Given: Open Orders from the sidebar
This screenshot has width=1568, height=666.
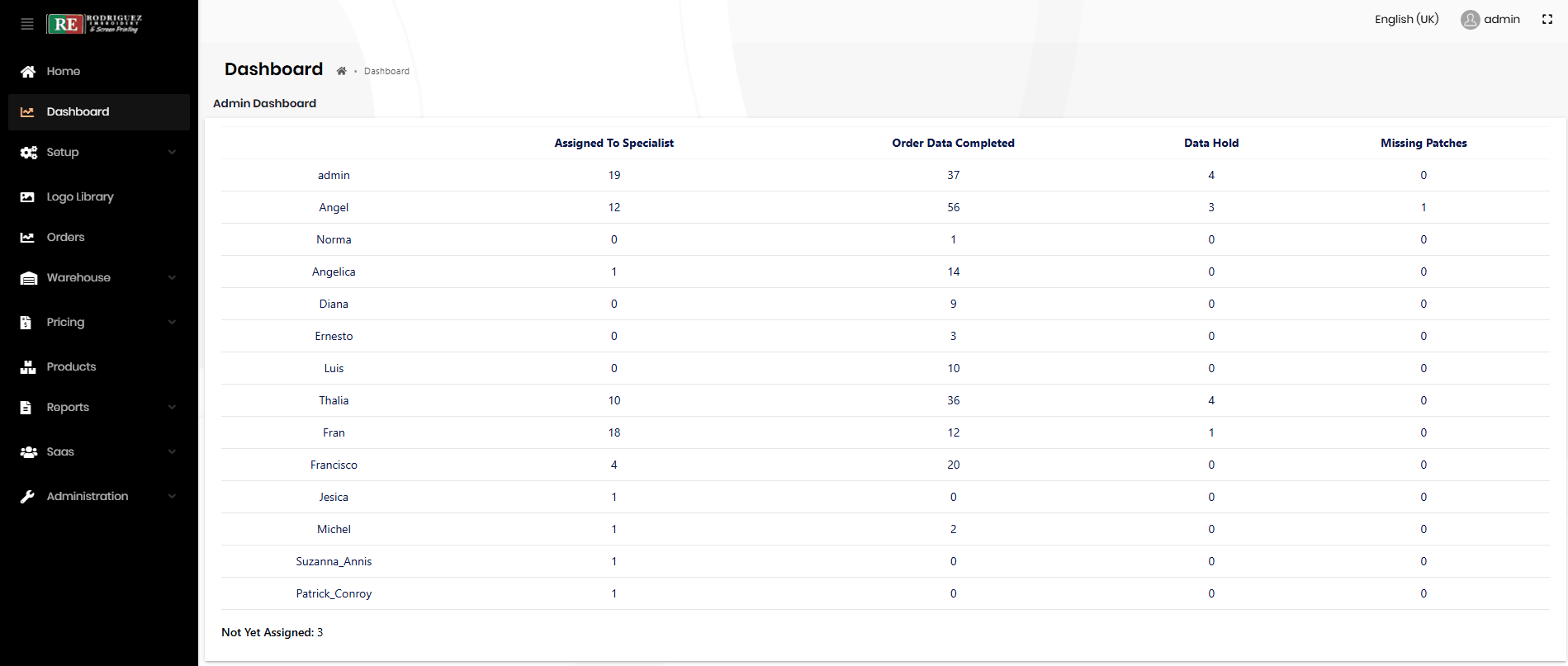Looking at the screenshot, I should (x=66, y=238).
